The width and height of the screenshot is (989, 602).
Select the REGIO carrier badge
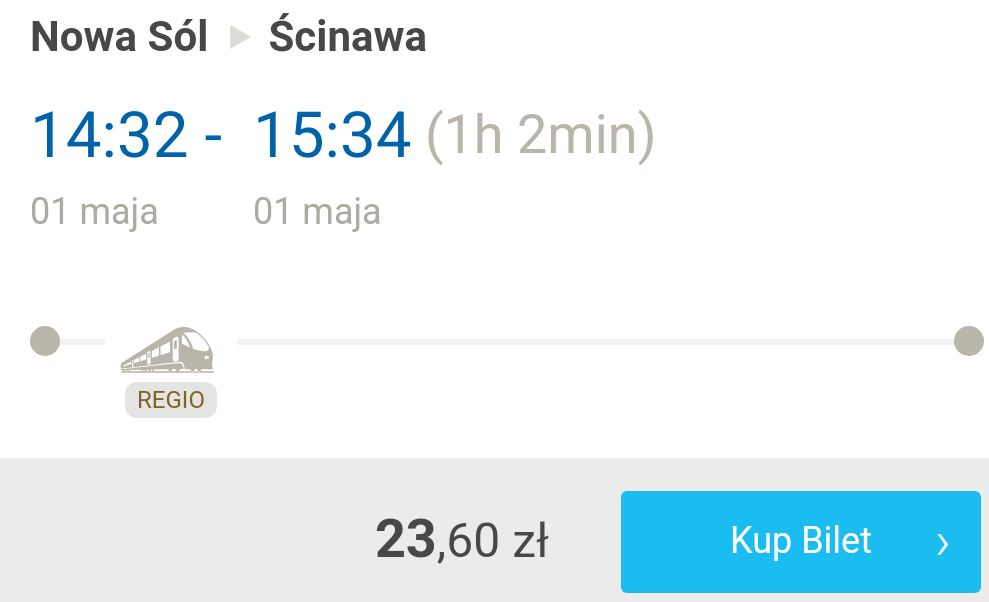171,400
